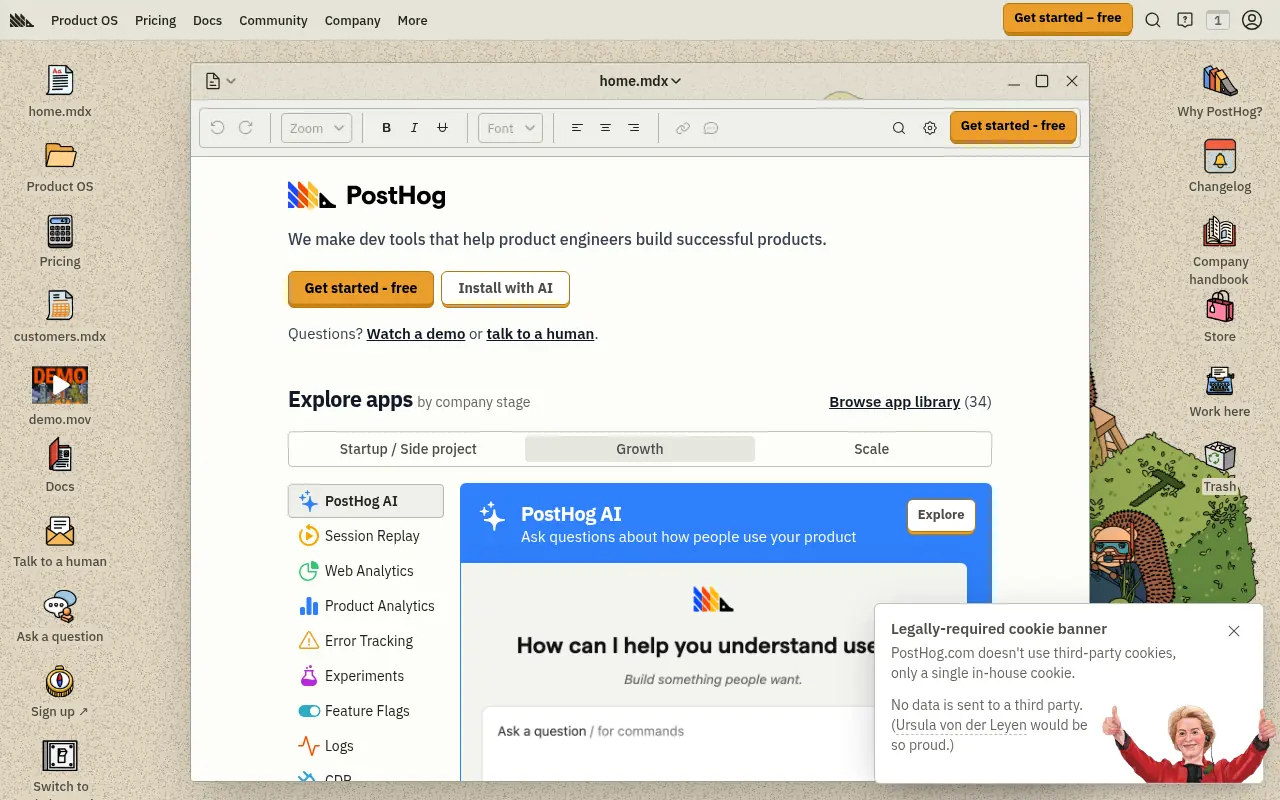Toggle italic formatting
The height and width of the screenshot is (800, 1280).
414,127
